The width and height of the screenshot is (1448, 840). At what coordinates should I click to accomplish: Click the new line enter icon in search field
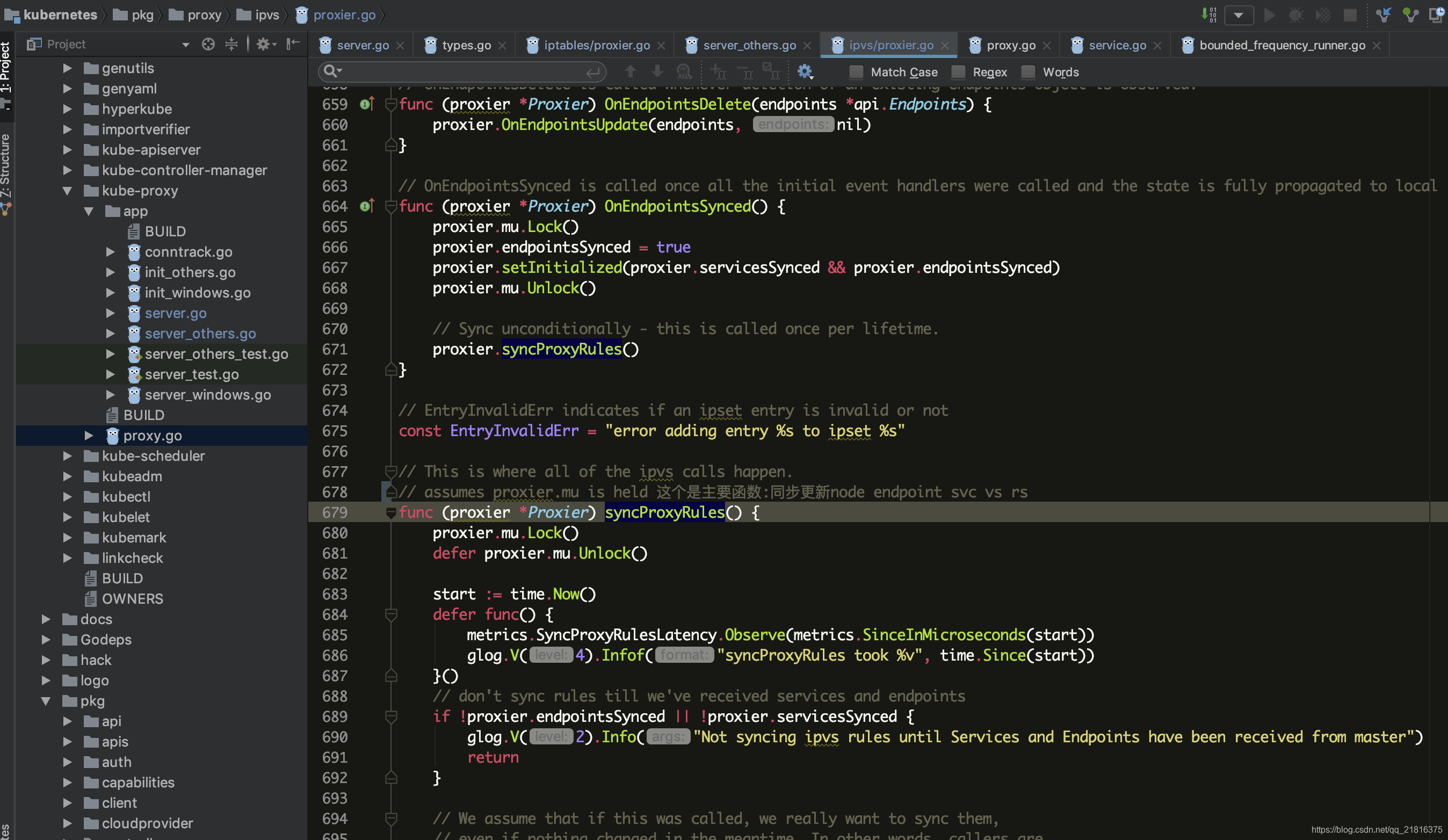coord(592,72)
